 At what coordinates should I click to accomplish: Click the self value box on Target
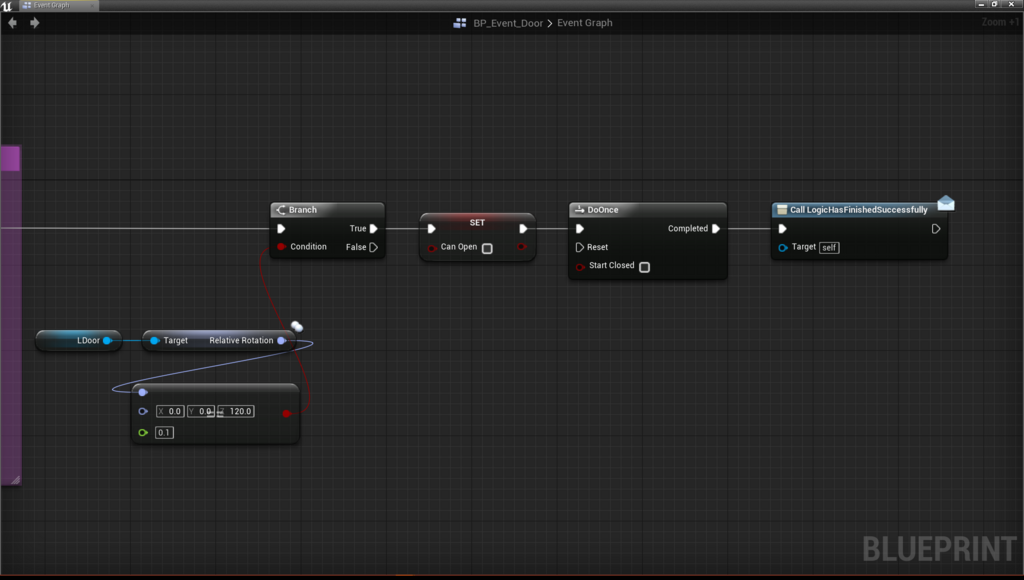(829, 248)
